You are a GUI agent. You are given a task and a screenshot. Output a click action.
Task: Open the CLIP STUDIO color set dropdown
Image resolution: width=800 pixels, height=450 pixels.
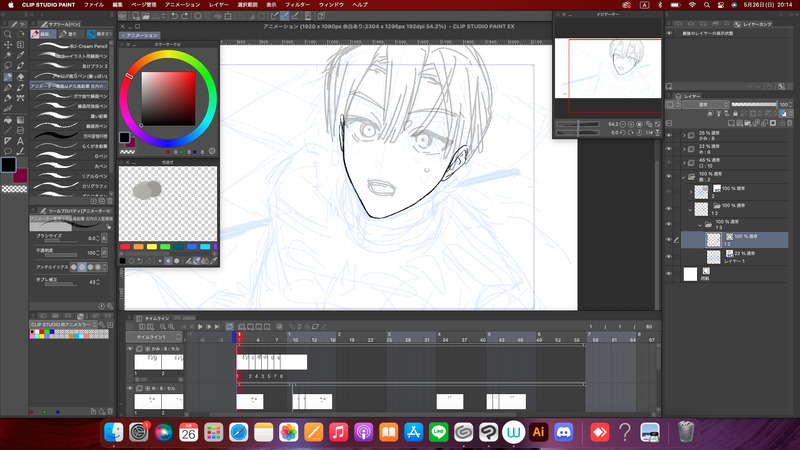pos(63,324)
